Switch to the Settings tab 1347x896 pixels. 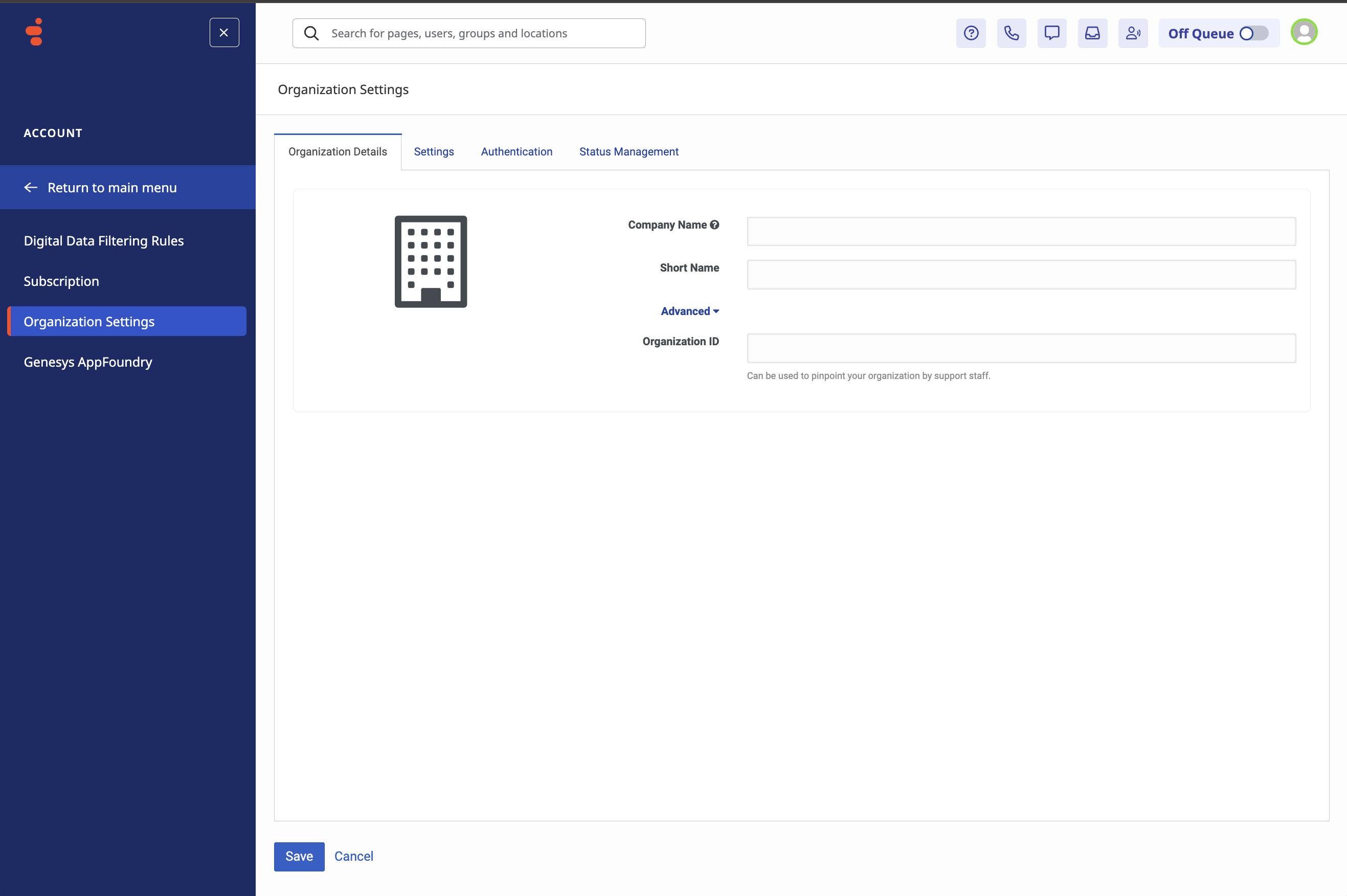point(434,151)
